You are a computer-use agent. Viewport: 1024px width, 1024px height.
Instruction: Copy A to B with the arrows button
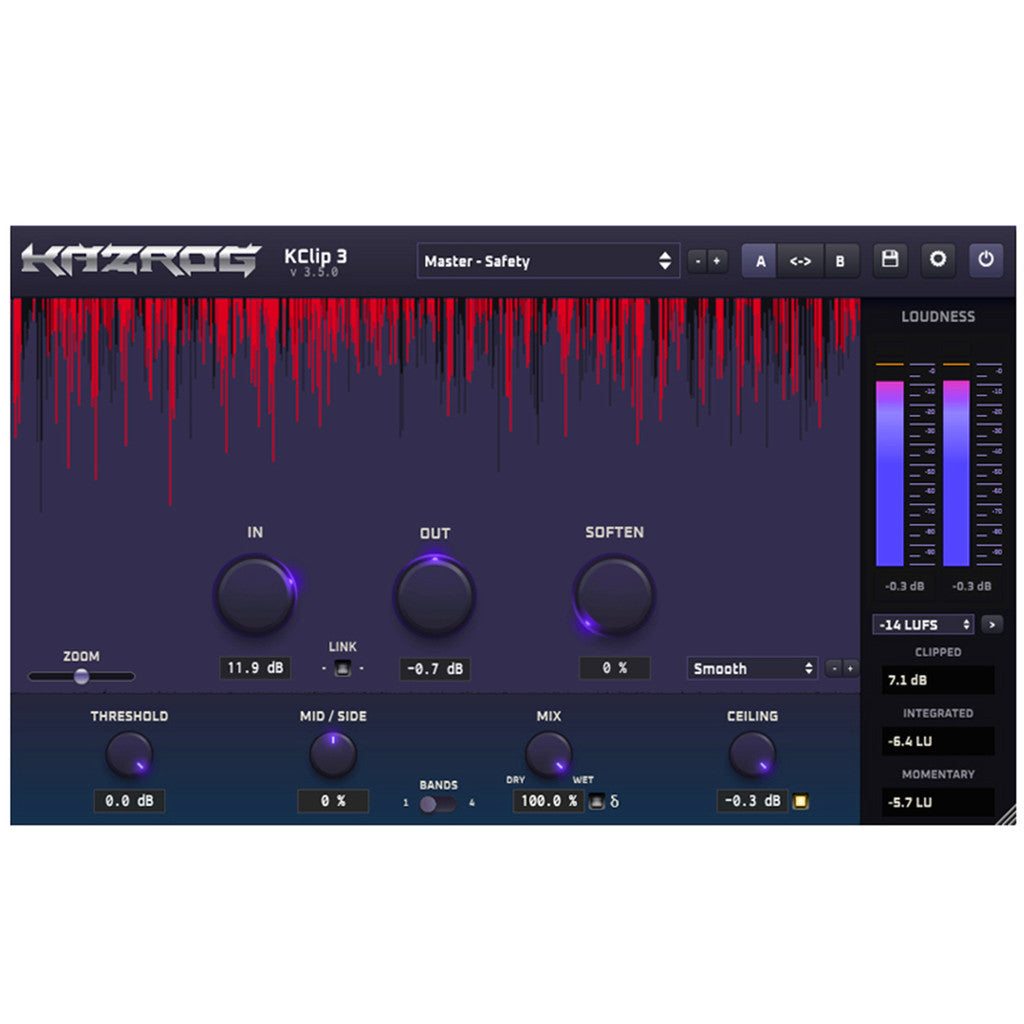pyautogui.click(x=800, y=261)
